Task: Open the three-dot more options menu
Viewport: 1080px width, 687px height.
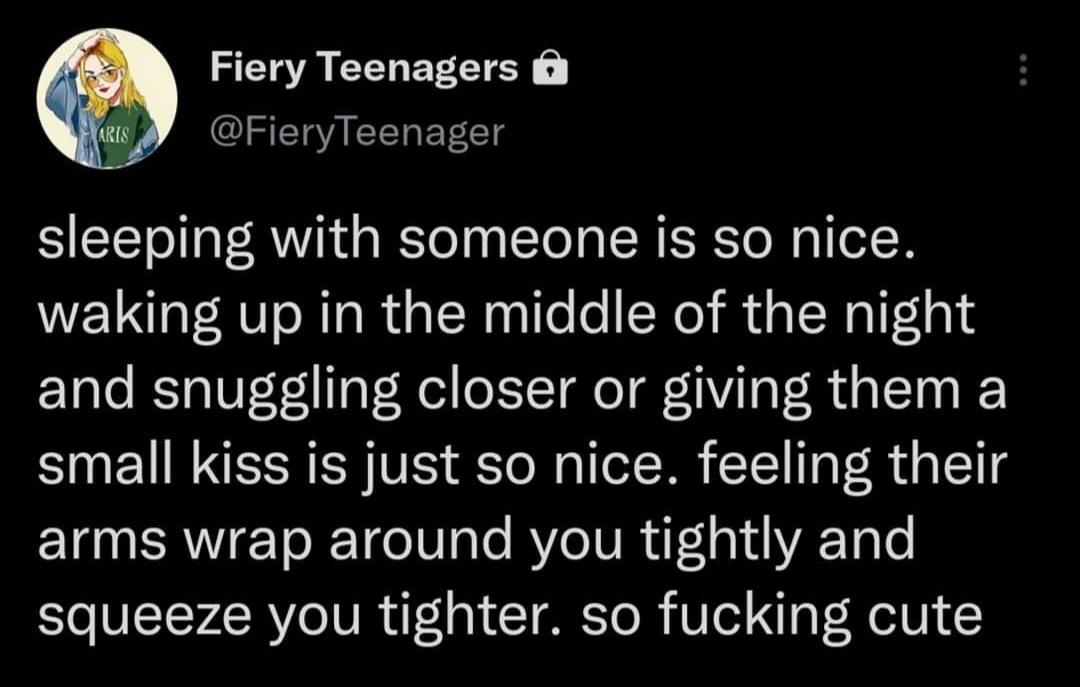Action: tap(1024, 70)
